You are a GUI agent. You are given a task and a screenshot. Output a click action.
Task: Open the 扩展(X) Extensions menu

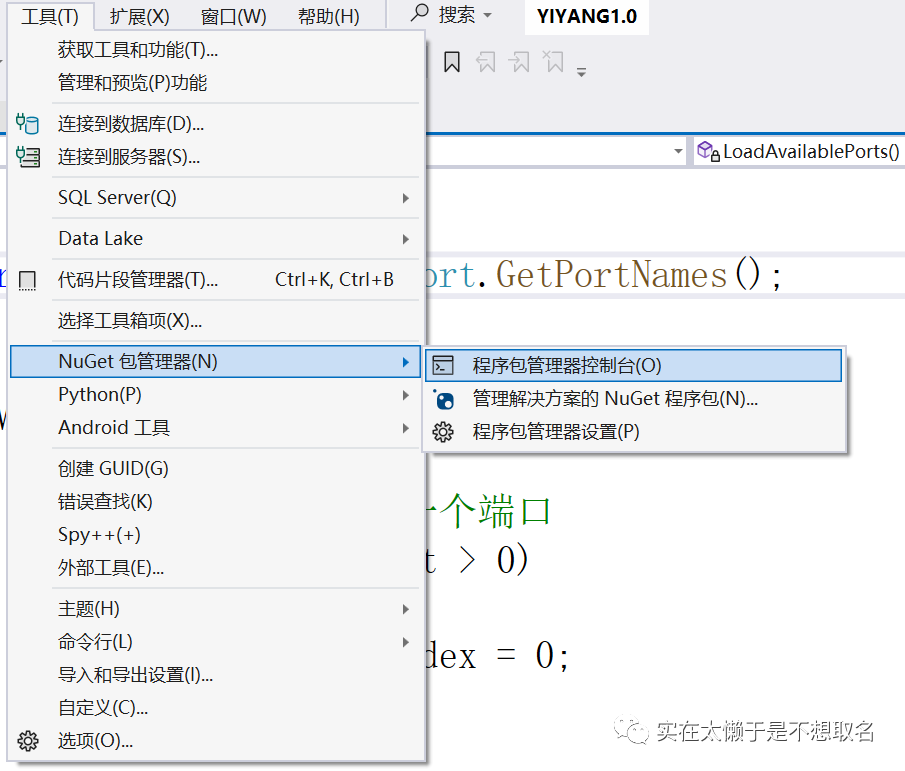139,16
